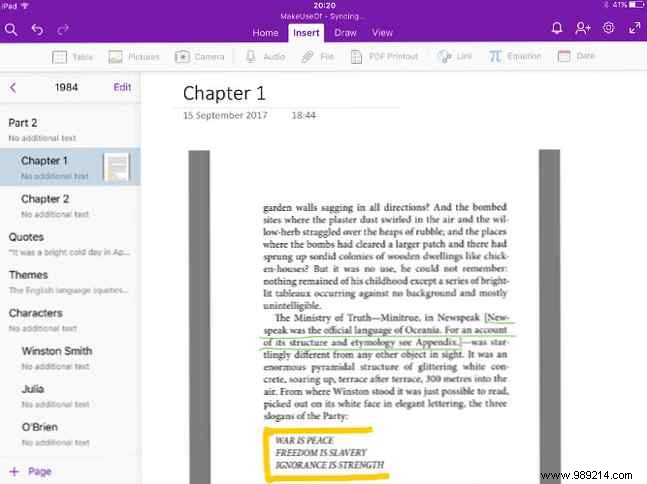Insert a Link

pos(454,56)
